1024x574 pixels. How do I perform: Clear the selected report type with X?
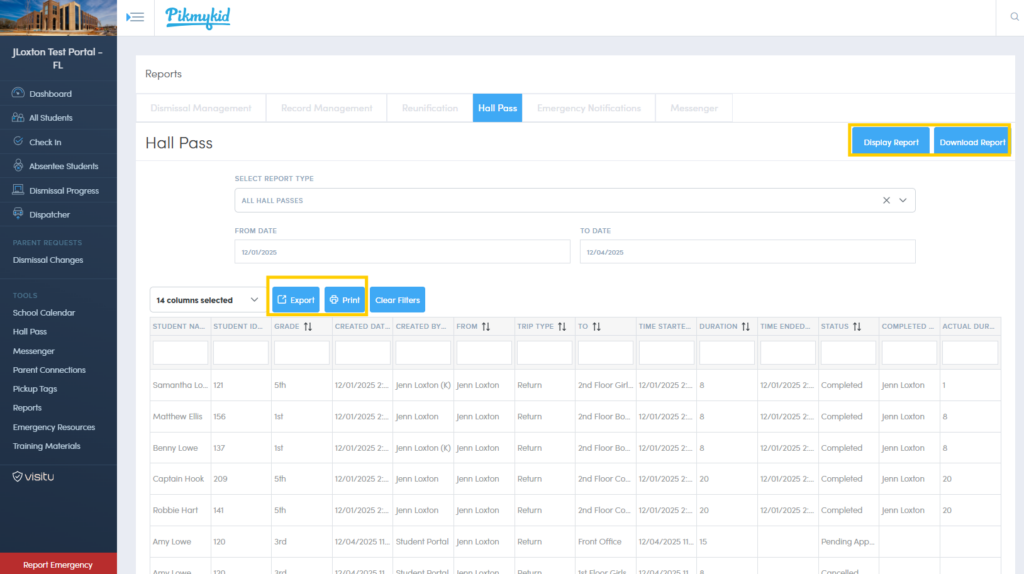coord(886,200)
